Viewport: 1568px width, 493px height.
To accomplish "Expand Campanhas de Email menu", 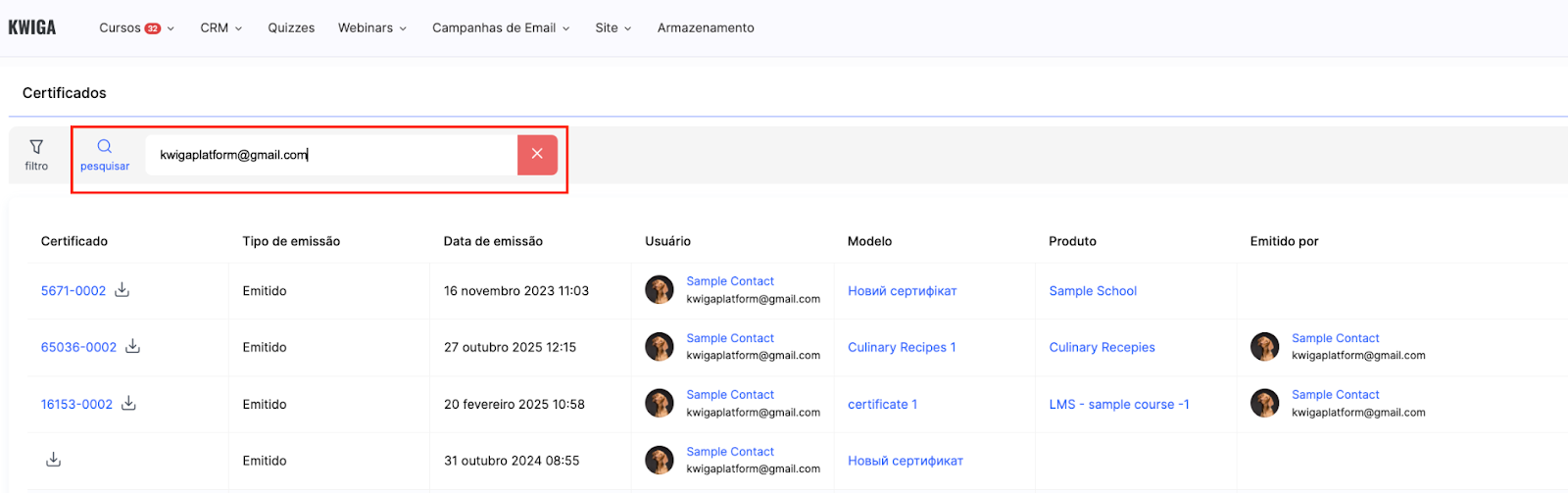I will pos(500,28).
